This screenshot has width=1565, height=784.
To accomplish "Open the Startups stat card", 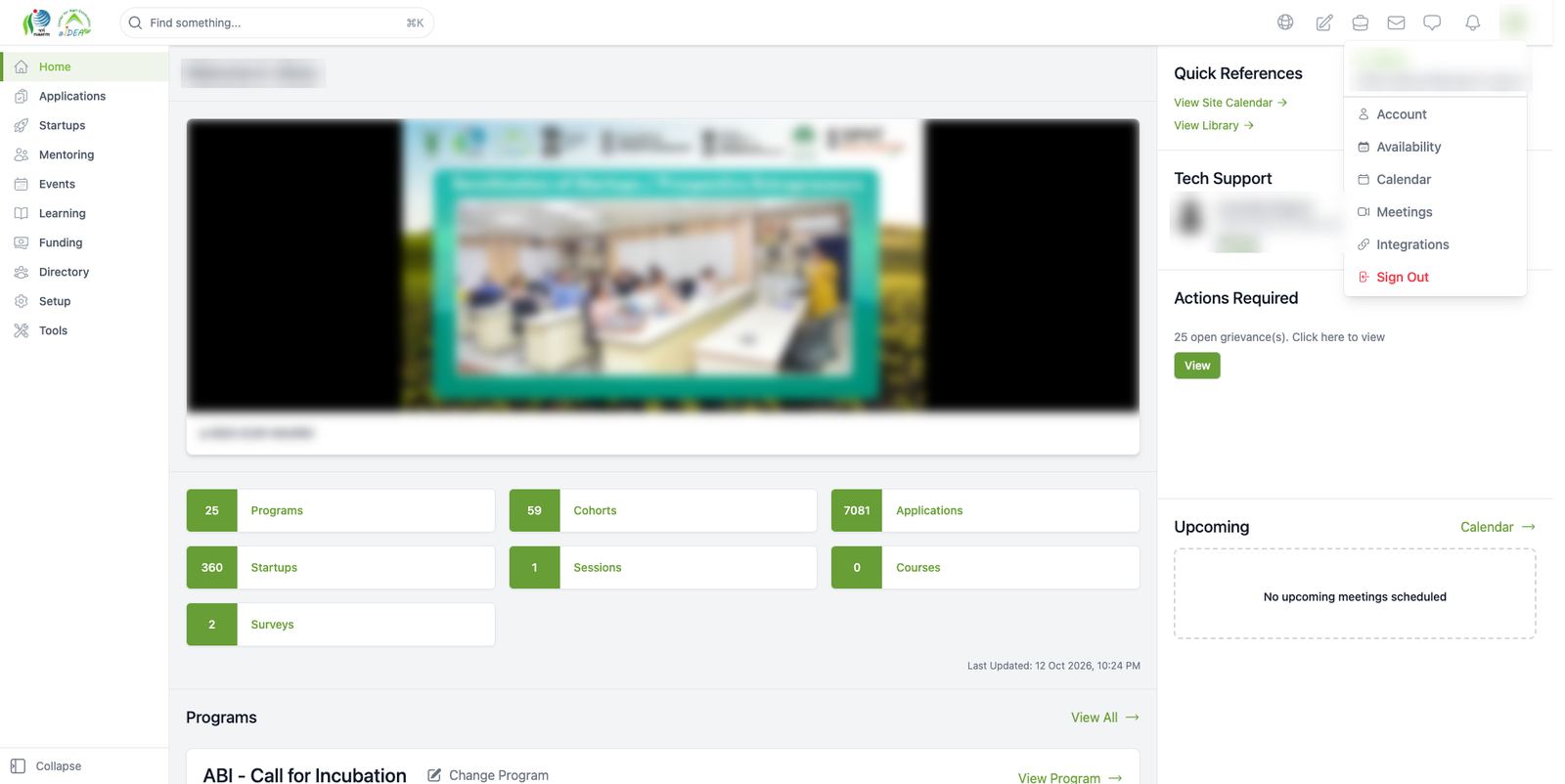I will tap(340, 567).
